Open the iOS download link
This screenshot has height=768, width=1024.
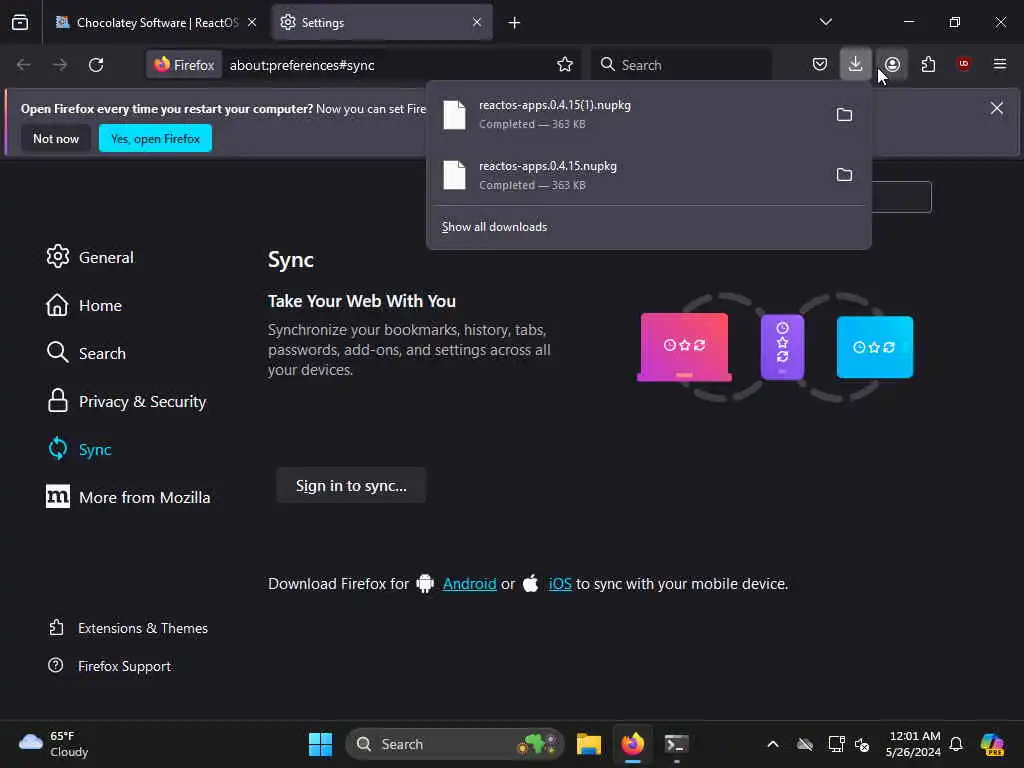(560, 583)
